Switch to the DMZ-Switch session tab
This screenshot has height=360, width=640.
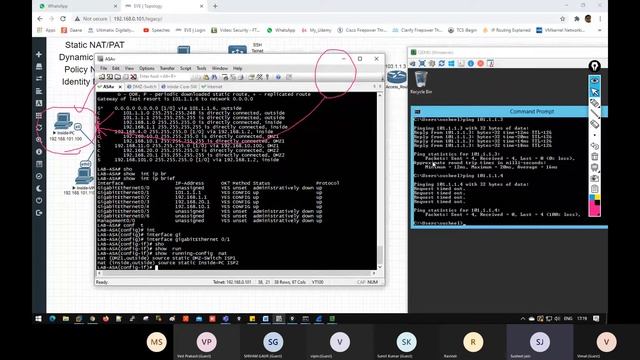[142, 87]
